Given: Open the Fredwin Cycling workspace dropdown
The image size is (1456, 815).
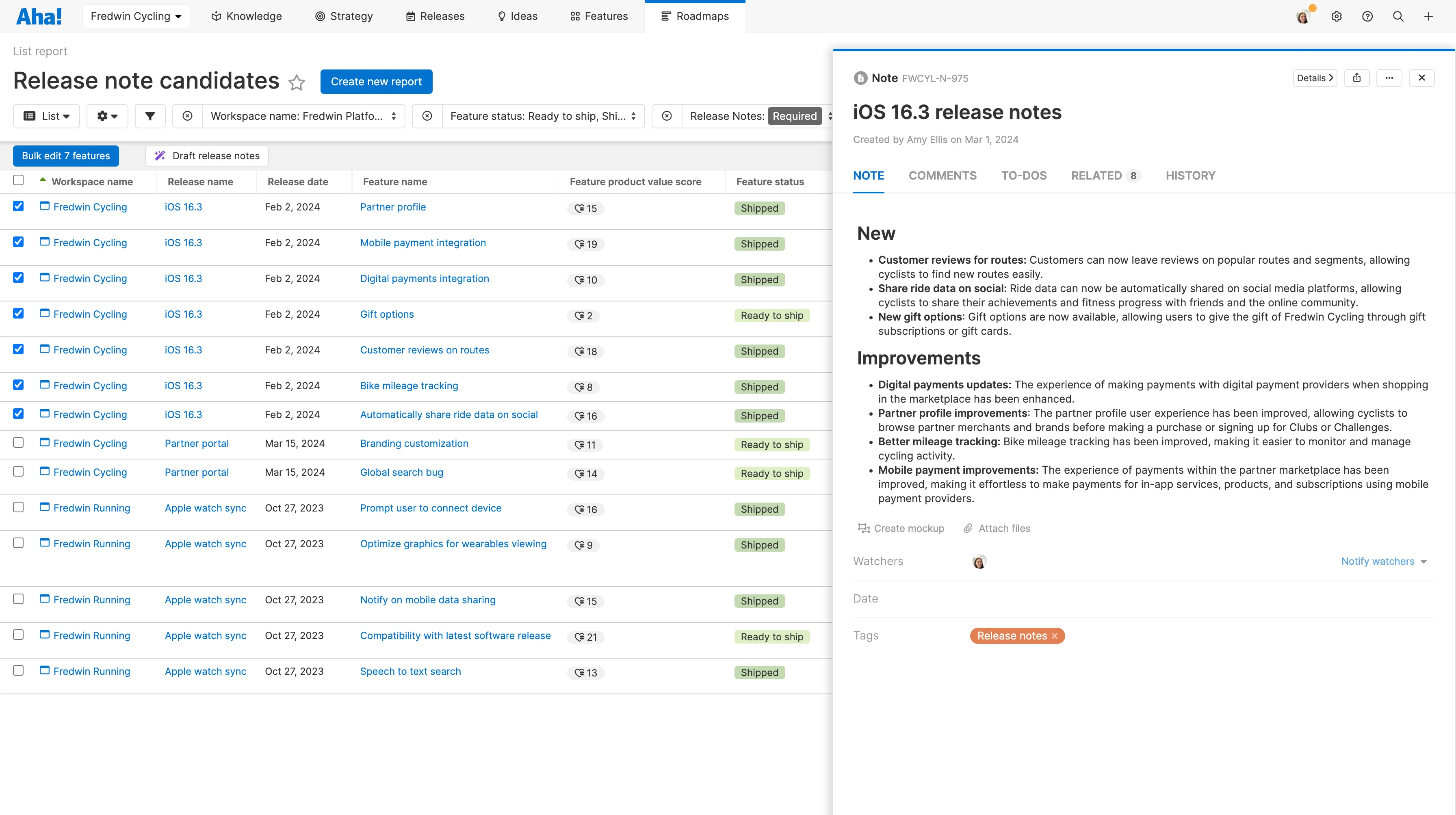Looking at the screenshot, I should [136, 16].
